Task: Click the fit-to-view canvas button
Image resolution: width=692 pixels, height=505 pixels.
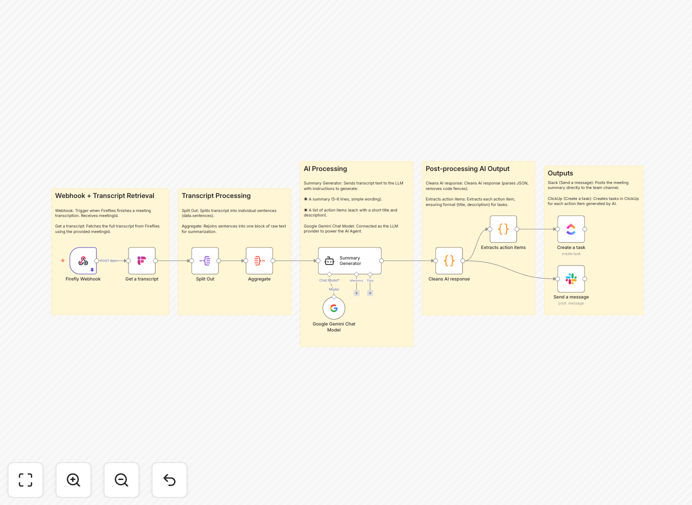Action: (26, 480)
